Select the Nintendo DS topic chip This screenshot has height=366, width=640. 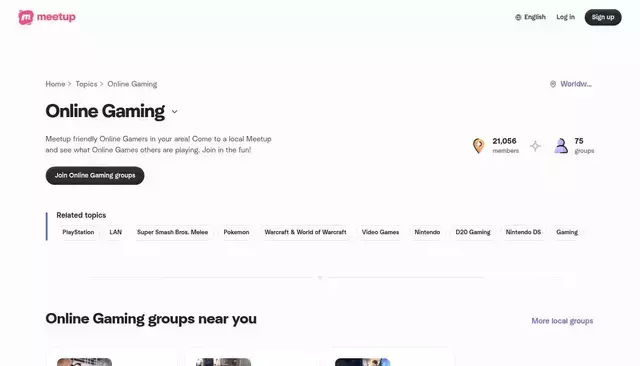click(x=523, y=232)
